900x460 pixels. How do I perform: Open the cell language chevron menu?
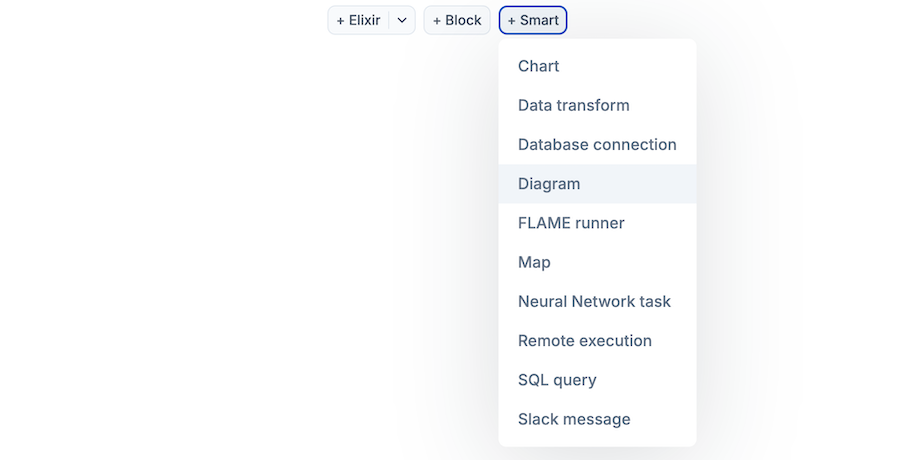402,20
